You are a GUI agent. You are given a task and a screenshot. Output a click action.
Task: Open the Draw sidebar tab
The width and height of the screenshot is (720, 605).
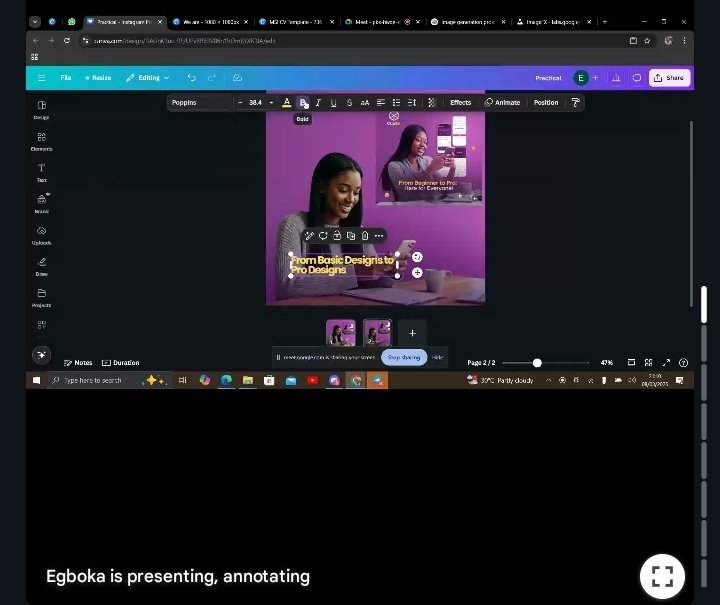(41, 266)
